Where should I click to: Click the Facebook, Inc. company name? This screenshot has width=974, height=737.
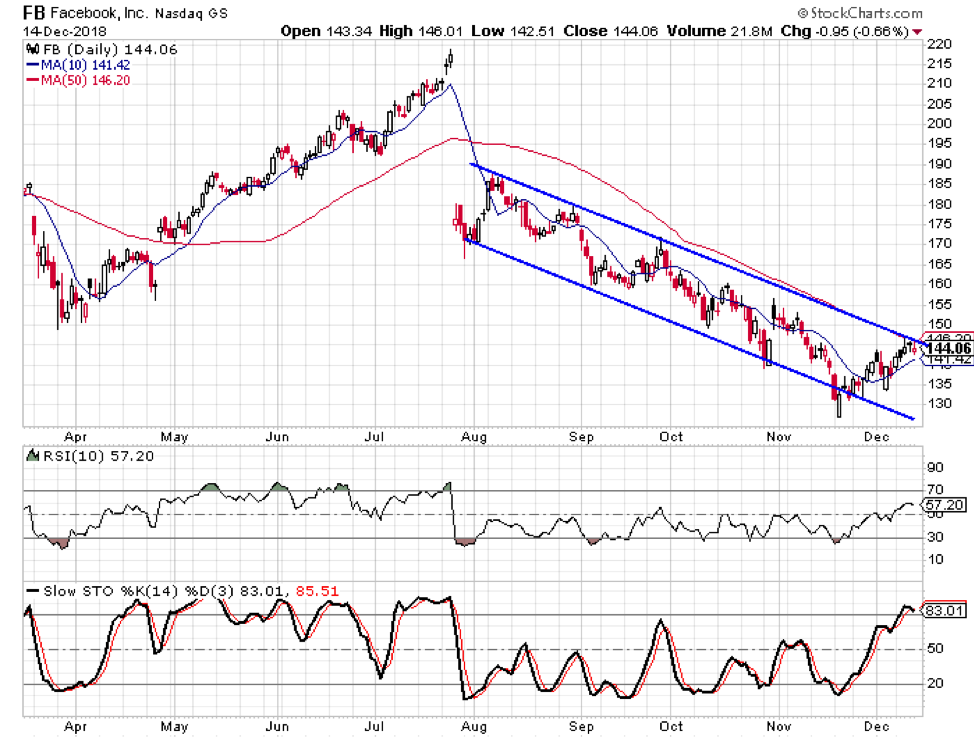coord(99,12)
